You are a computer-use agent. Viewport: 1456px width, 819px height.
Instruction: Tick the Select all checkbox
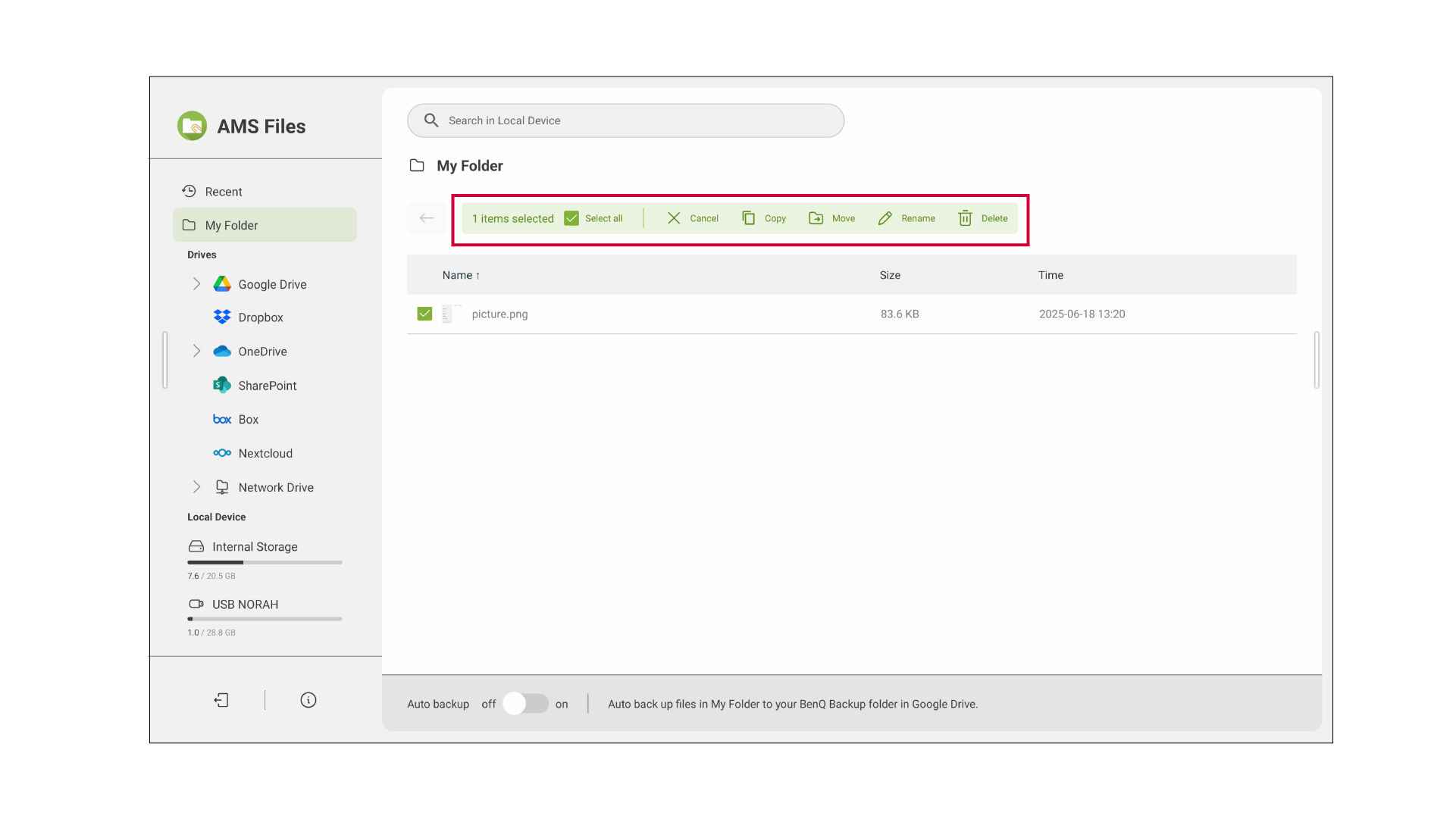[x=571, y=218]
